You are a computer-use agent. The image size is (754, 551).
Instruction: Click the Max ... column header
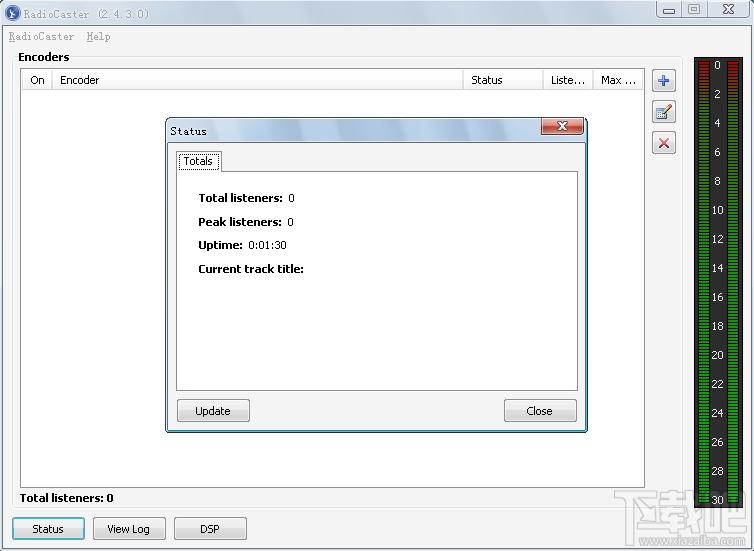point(618,80)
